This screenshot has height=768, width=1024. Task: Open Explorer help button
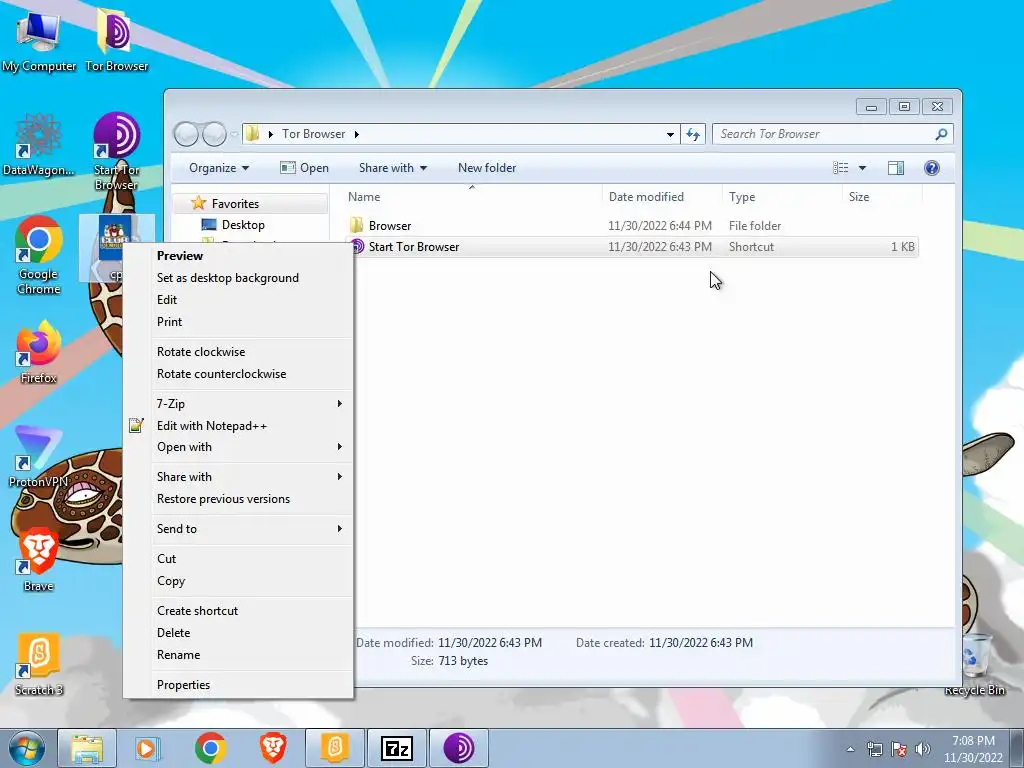pyautogui.click(x=932, y=168)
